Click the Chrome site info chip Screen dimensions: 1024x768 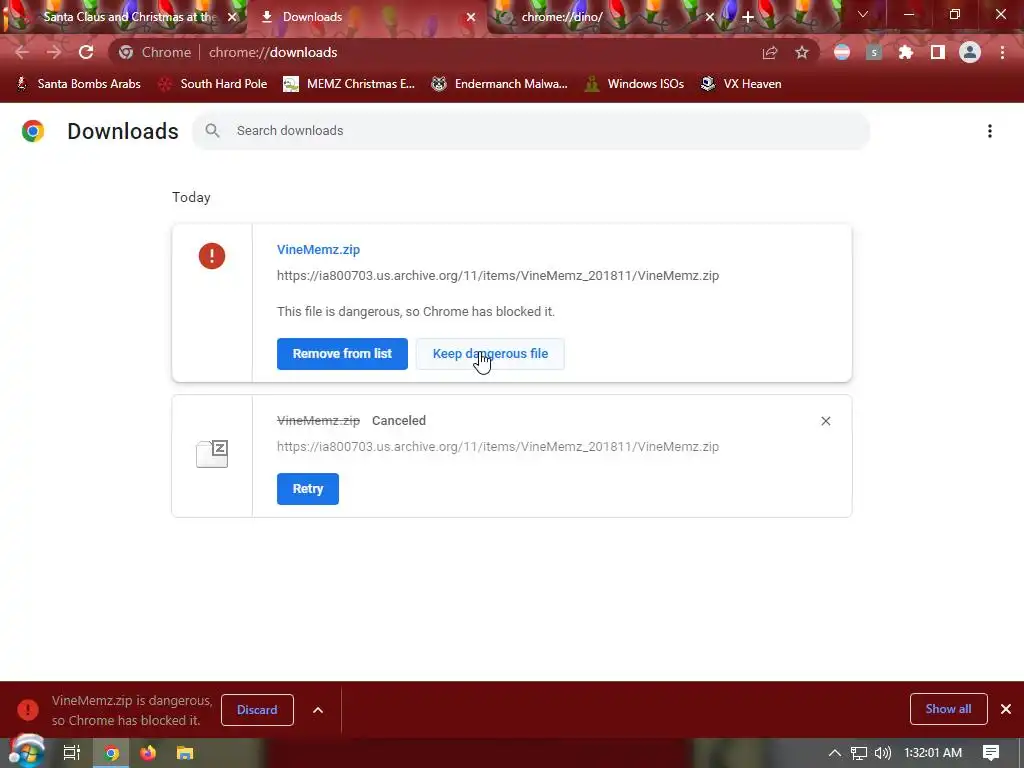click(155, 52)
